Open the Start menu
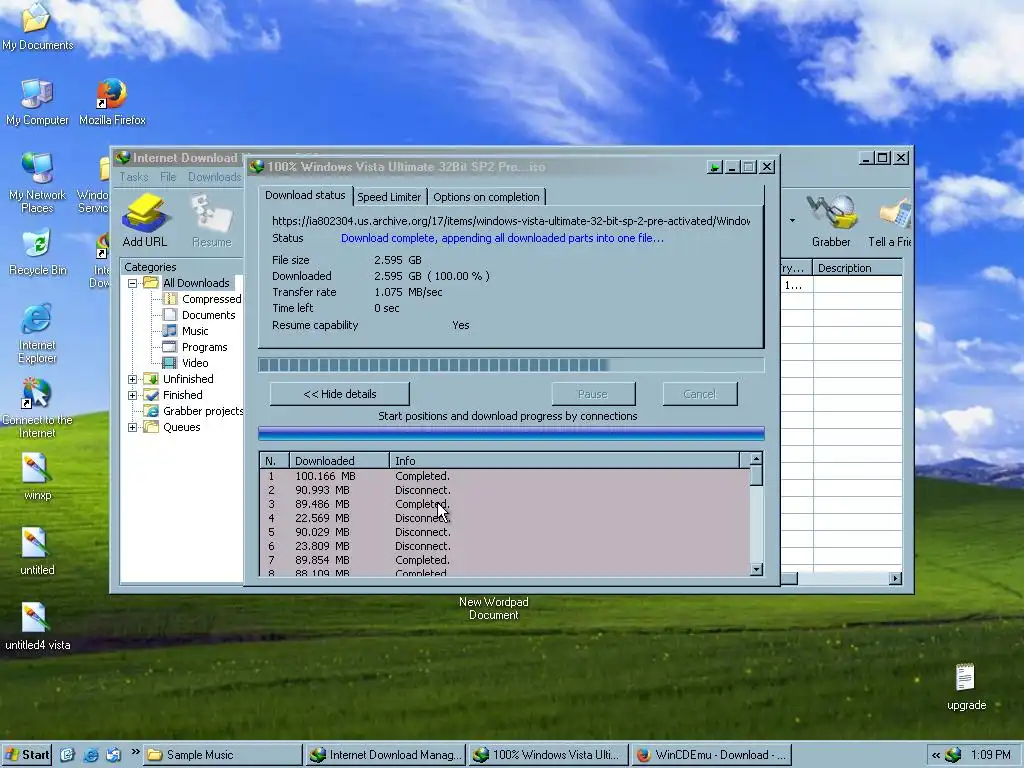Viewport: 1024px width, 768px height. click(27, 755)
